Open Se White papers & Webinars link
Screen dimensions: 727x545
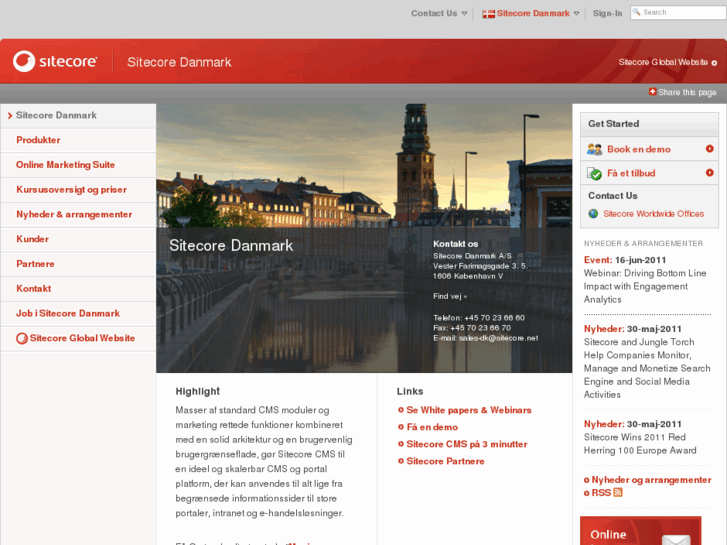[469, 410]
